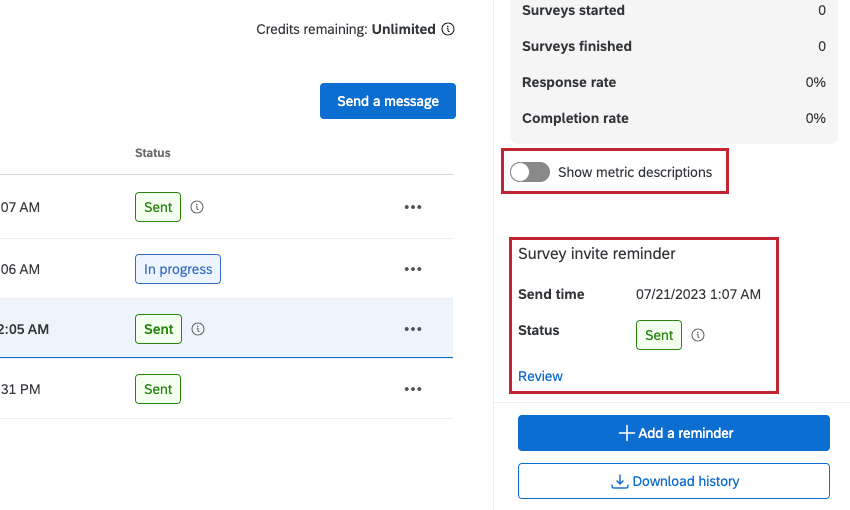Click the Show metric descriptions label
This screenshot has width=850, height=510.
coord(635,172)
